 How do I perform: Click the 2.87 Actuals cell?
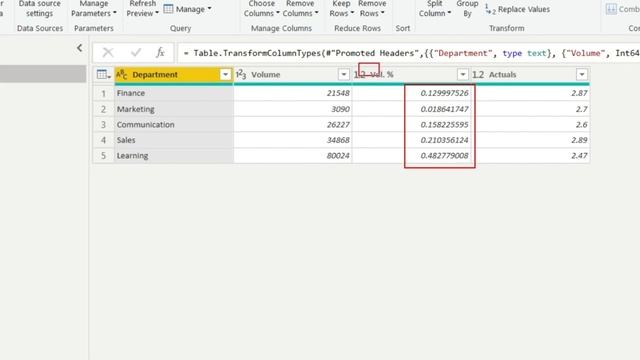[530, 93]
